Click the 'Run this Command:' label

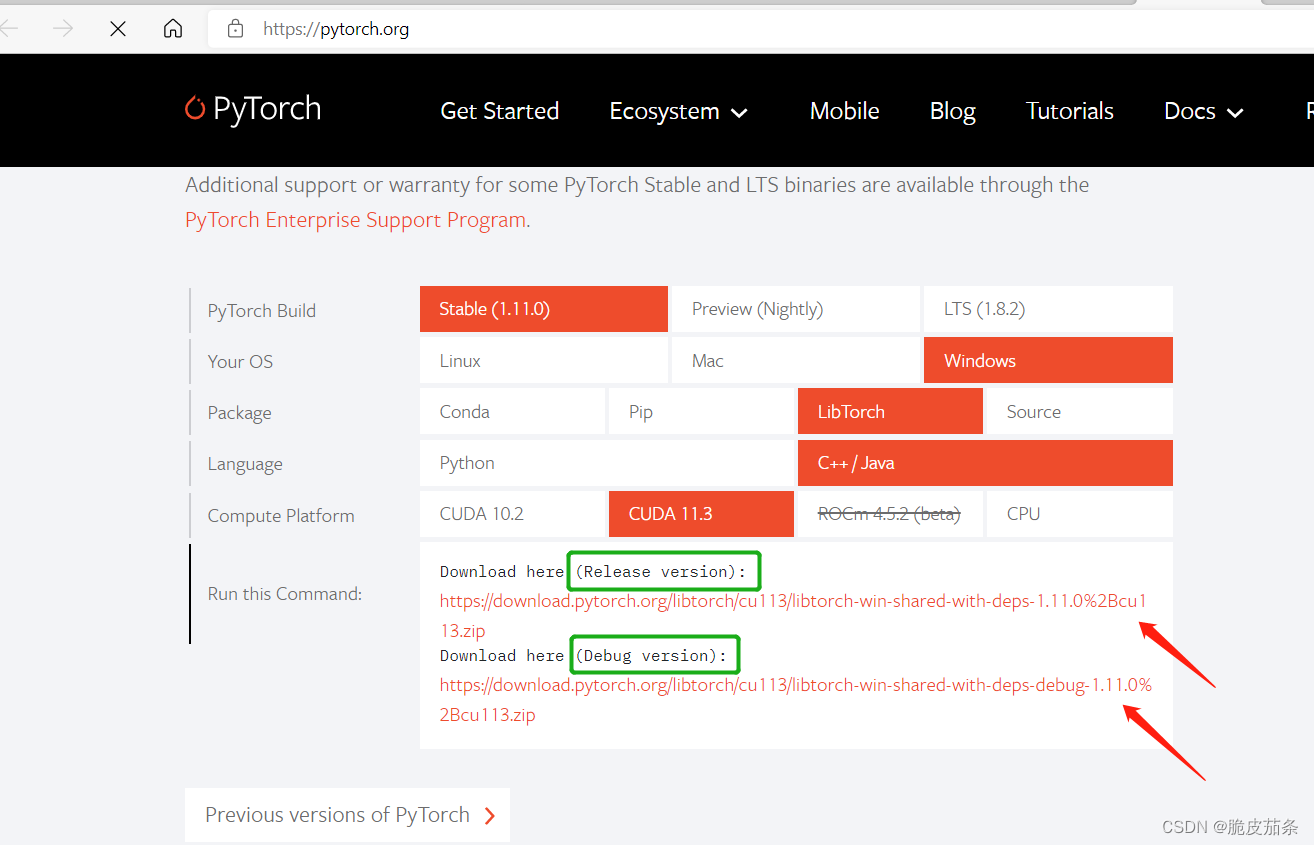pyautogui.click(x=285, y=594)
